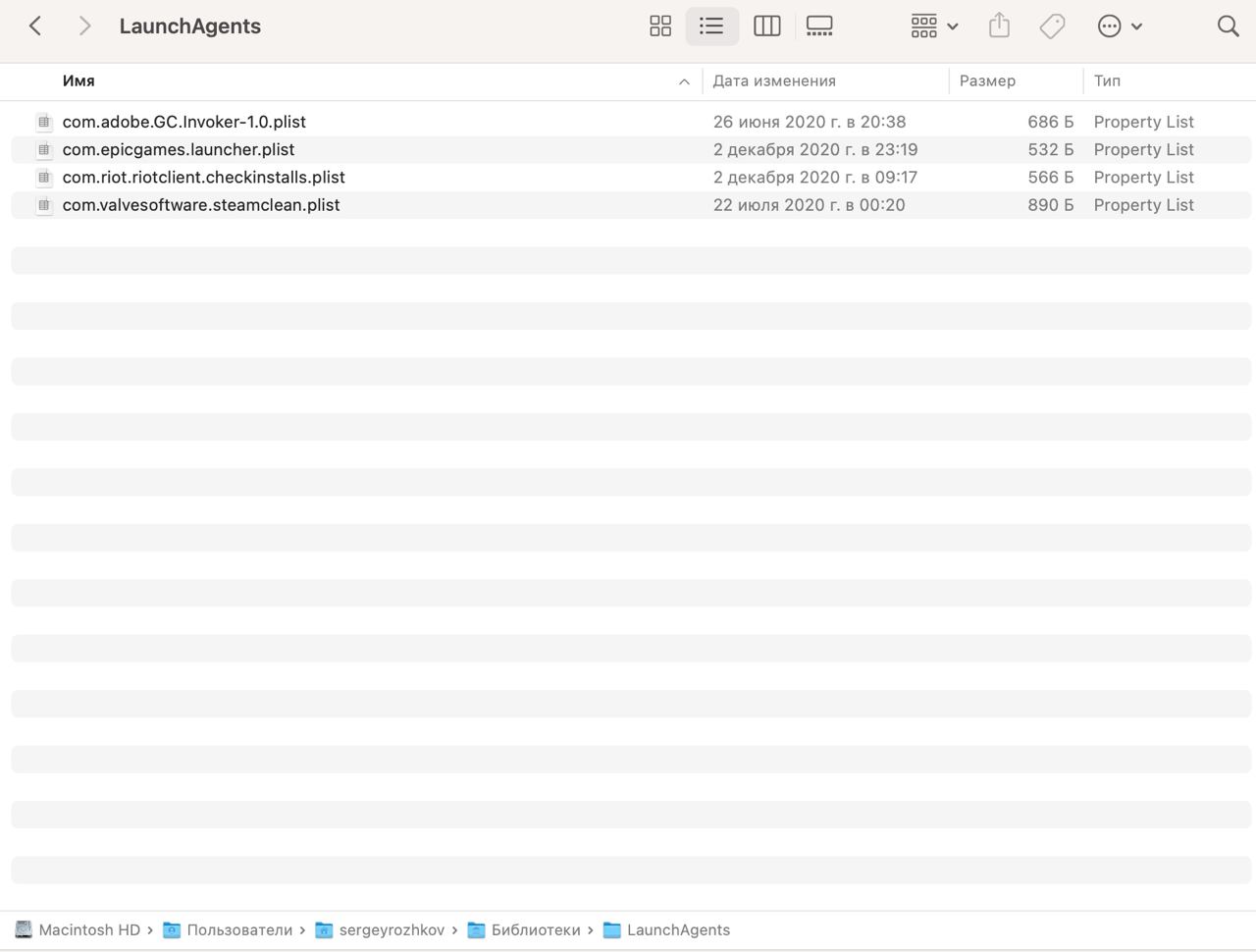Viewport: 1256px width, 952px height.
Task: Open Macintosh HD in the path bar
Action: (89, 929)
